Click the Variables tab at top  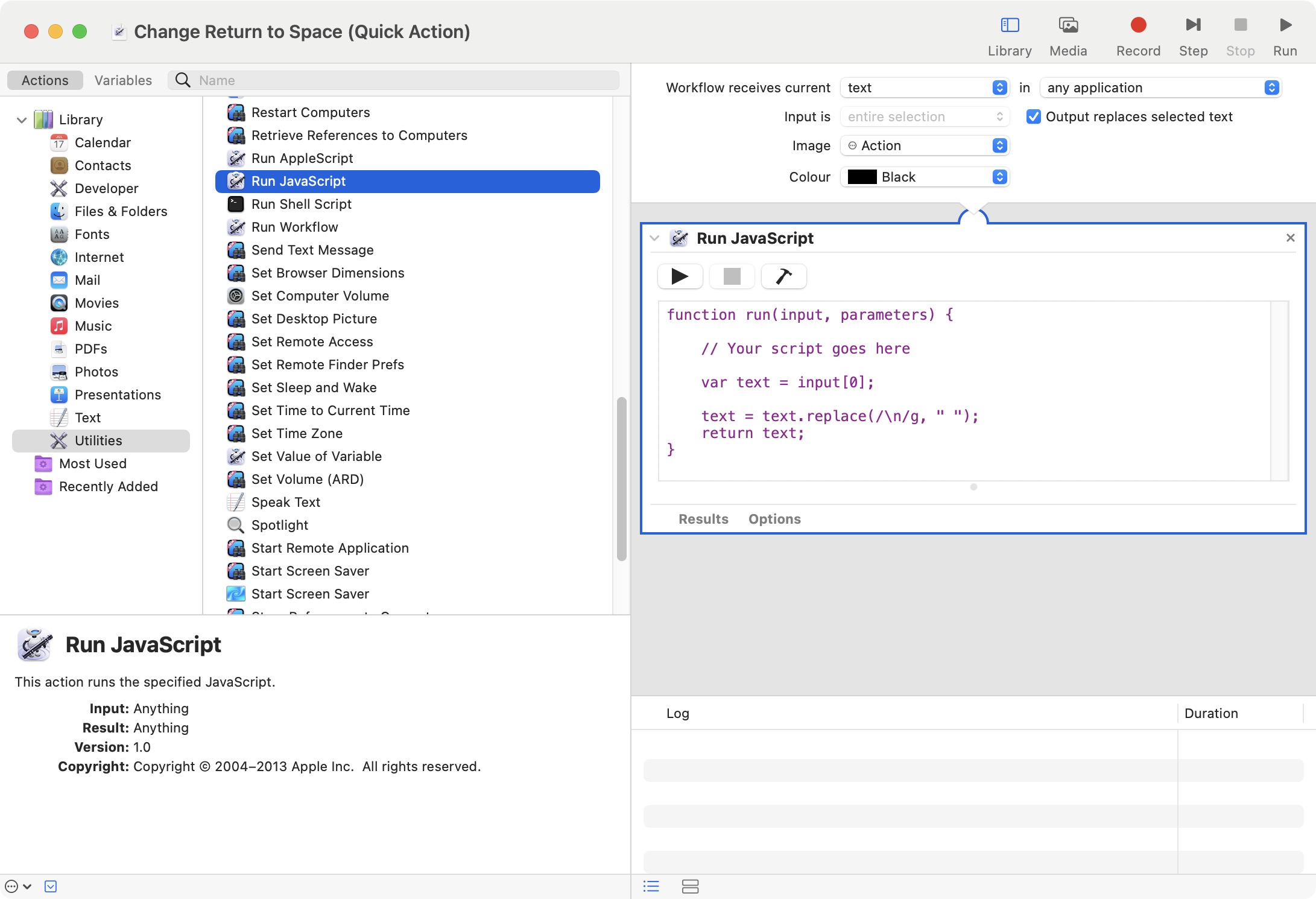[123, 80]
